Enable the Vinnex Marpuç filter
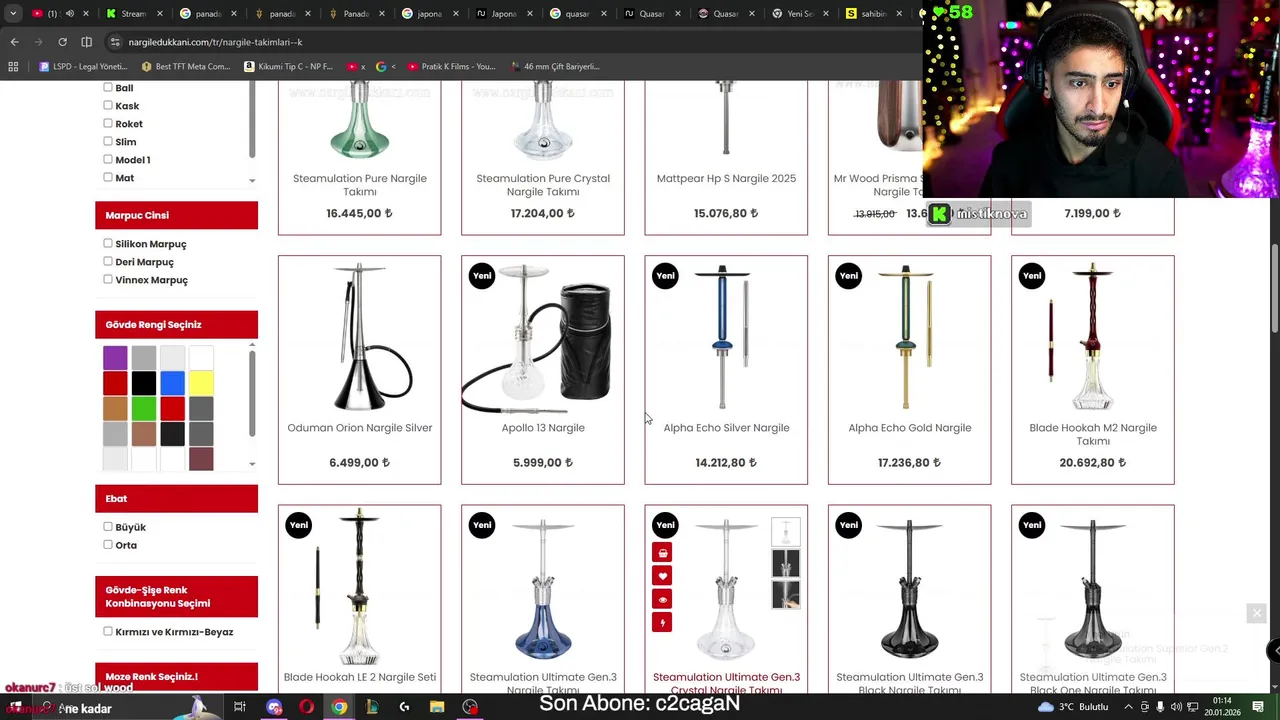 click(x=108, y=279)
